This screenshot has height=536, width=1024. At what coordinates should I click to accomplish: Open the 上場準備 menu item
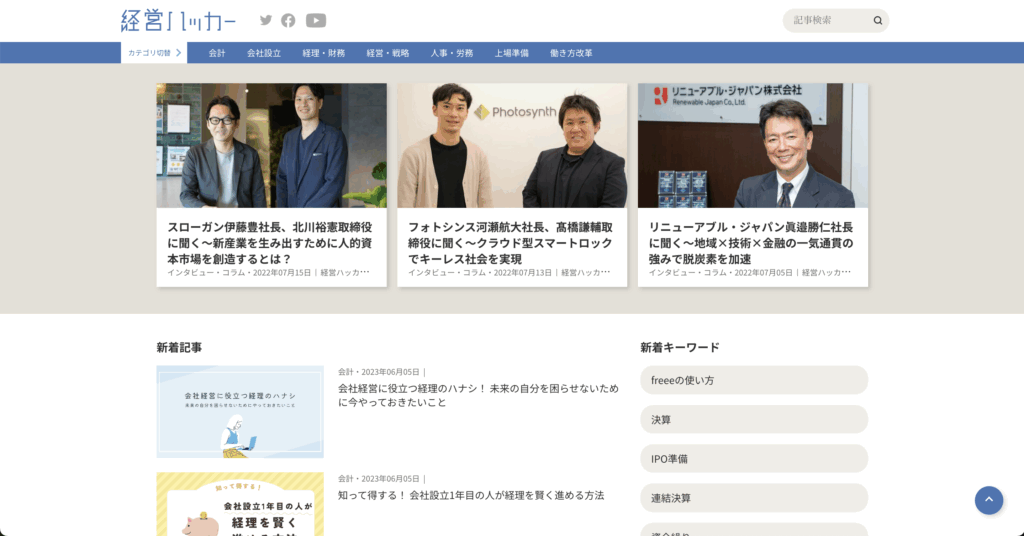(x=511, y=53)
